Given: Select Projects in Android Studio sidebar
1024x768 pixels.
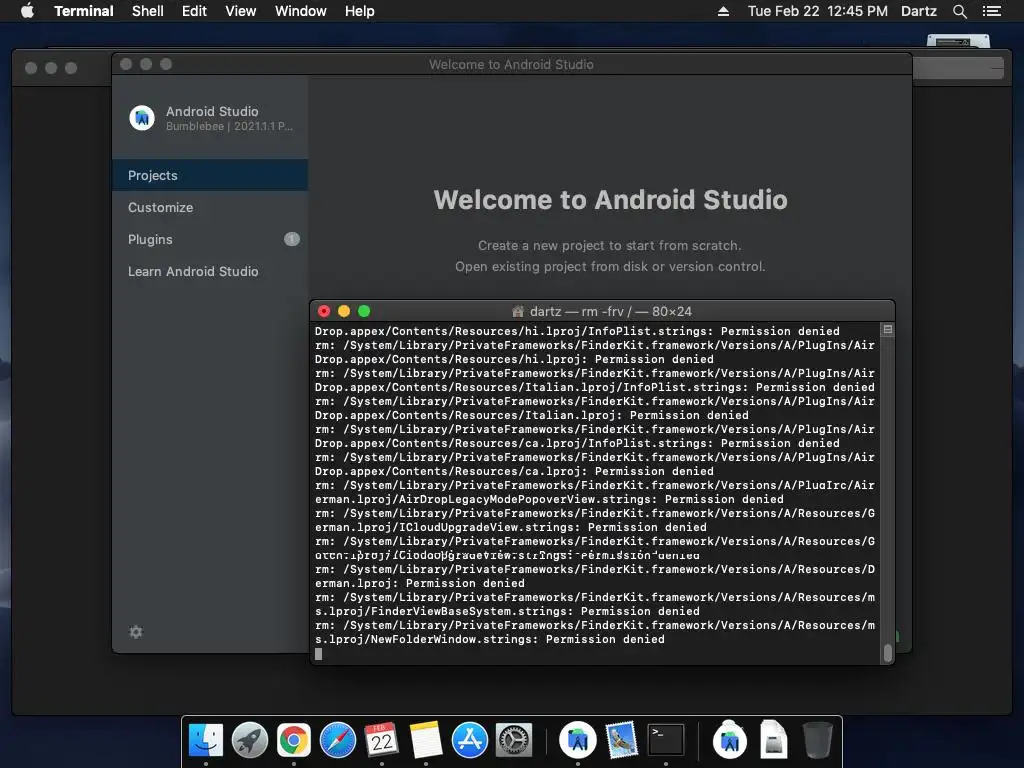Looking at the screenshot, I should (210, 175).
